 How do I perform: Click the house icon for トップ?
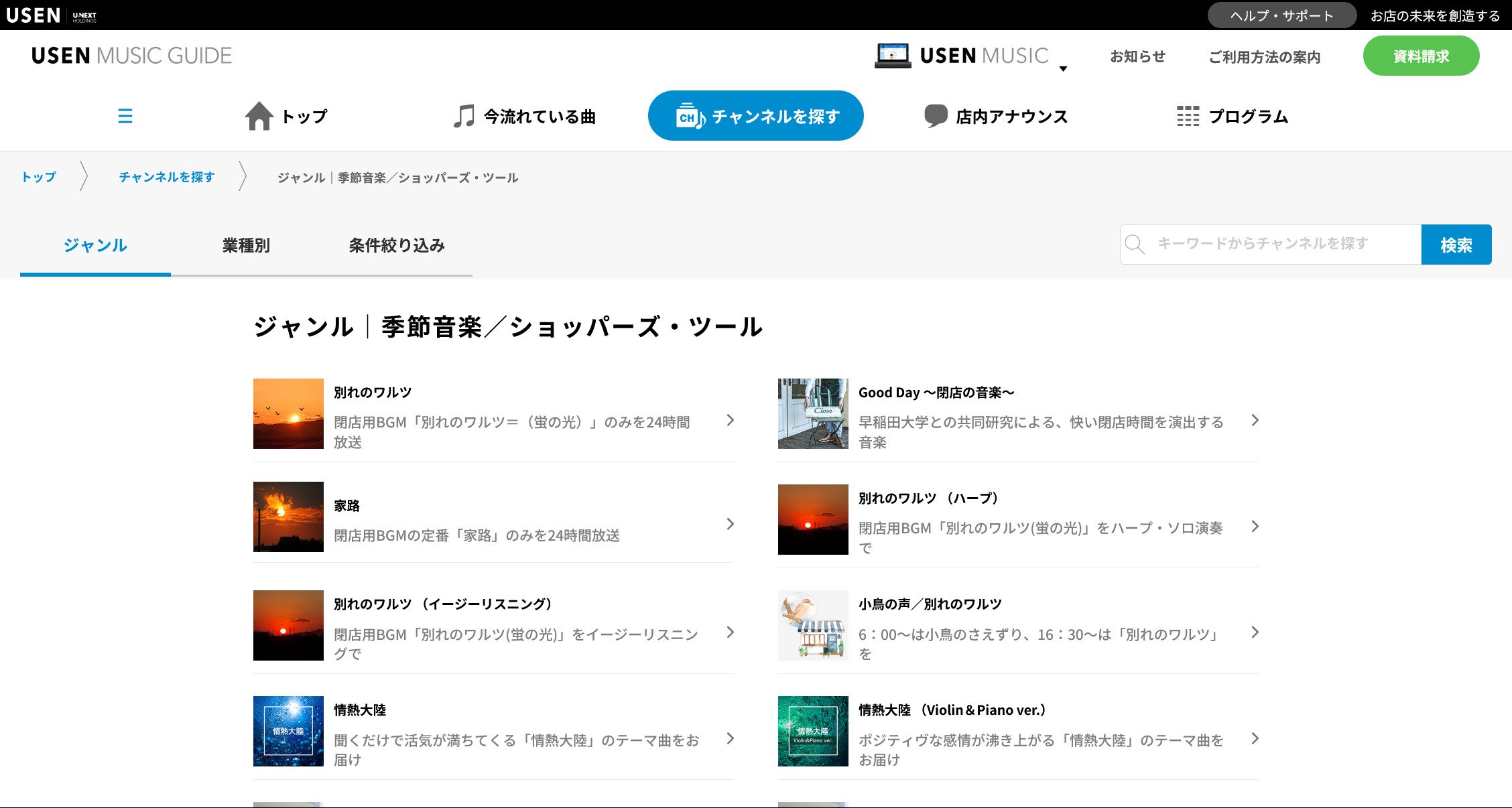(x=259, y=116)
